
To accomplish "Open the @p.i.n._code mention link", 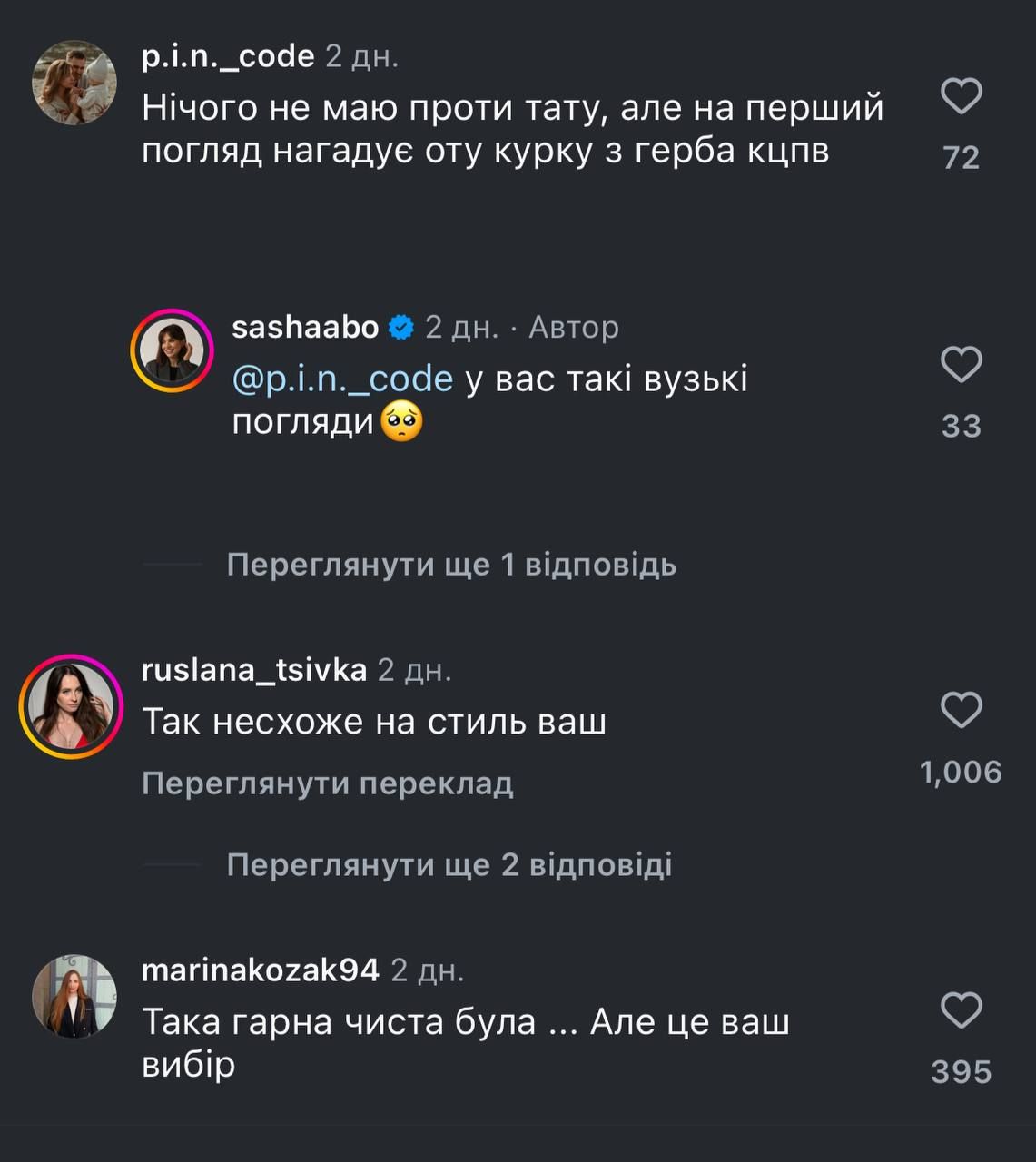I will (340, 379).
